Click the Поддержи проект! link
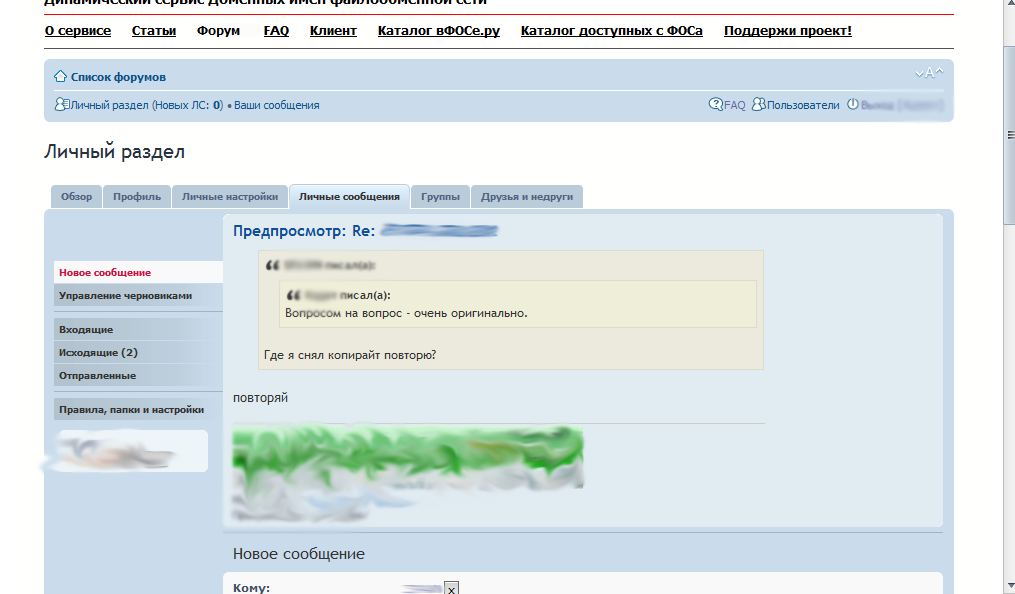 pyautogui.click(x=787, y=31)
